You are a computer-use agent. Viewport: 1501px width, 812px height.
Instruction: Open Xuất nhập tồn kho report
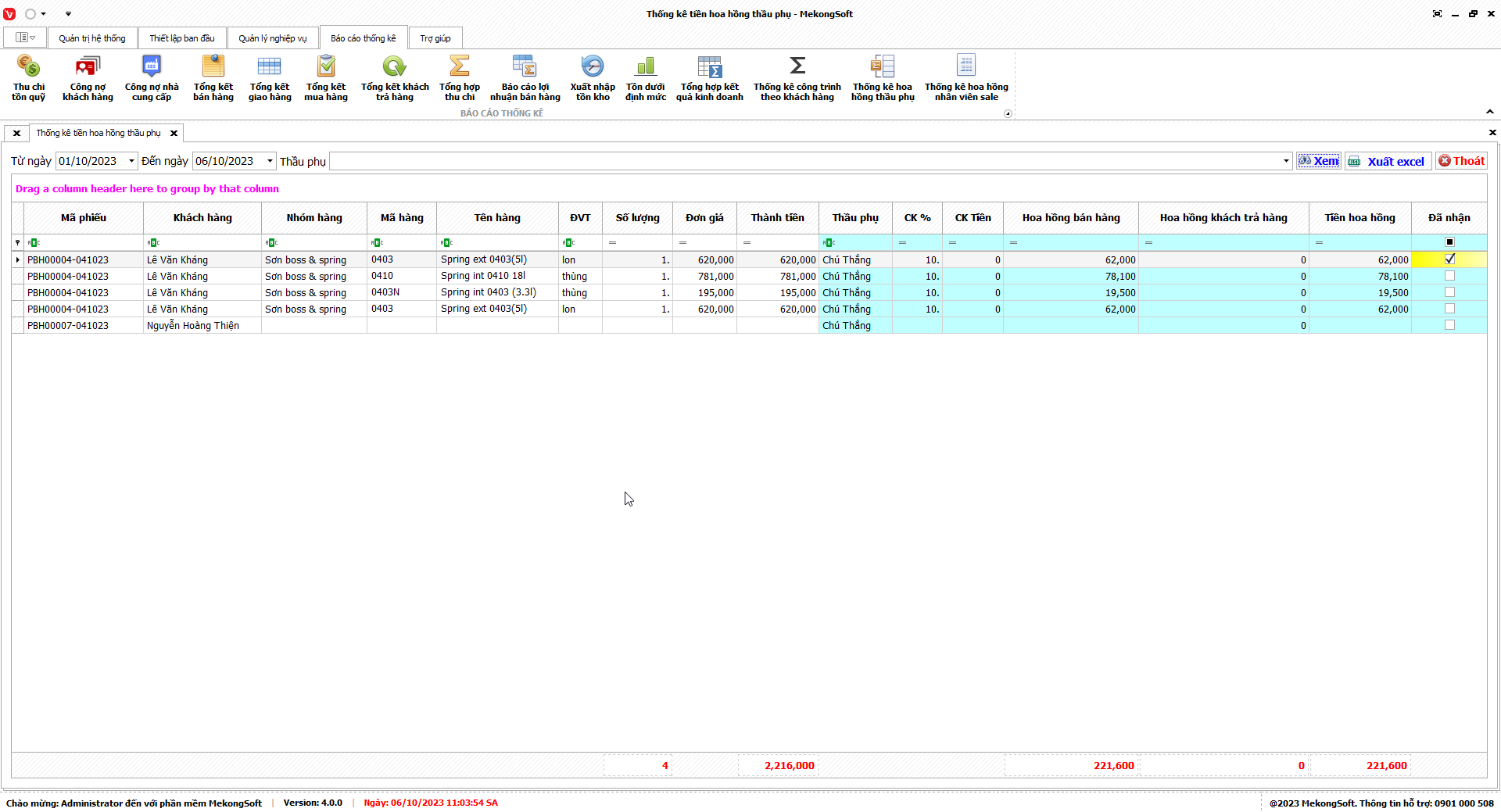pos(592,78)
